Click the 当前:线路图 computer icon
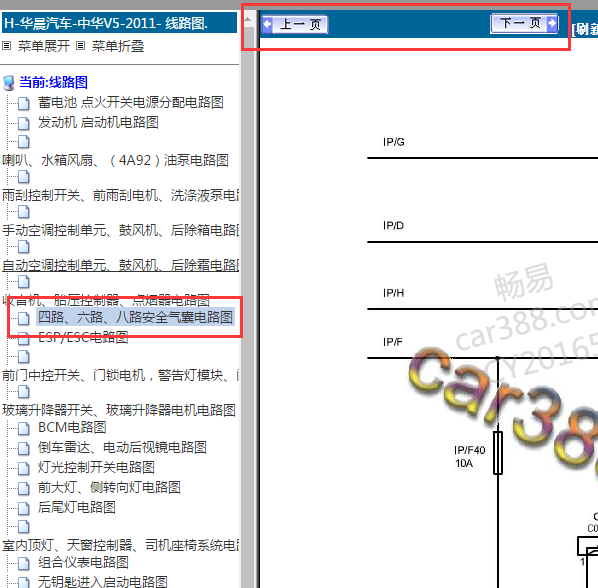This screenshot has width=598, height=588. pos(8,83)
